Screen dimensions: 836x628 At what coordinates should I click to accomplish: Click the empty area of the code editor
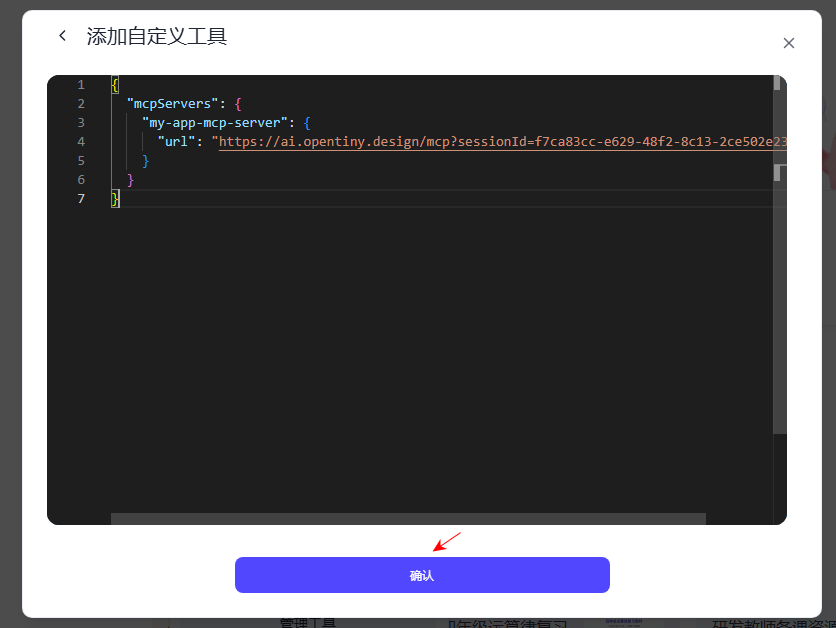[420, 360]
